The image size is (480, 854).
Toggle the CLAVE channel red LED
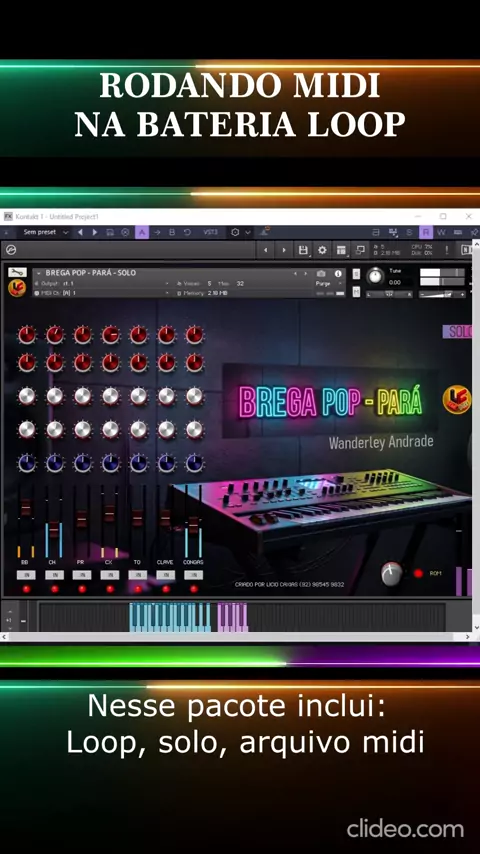[x=166, y=589]
